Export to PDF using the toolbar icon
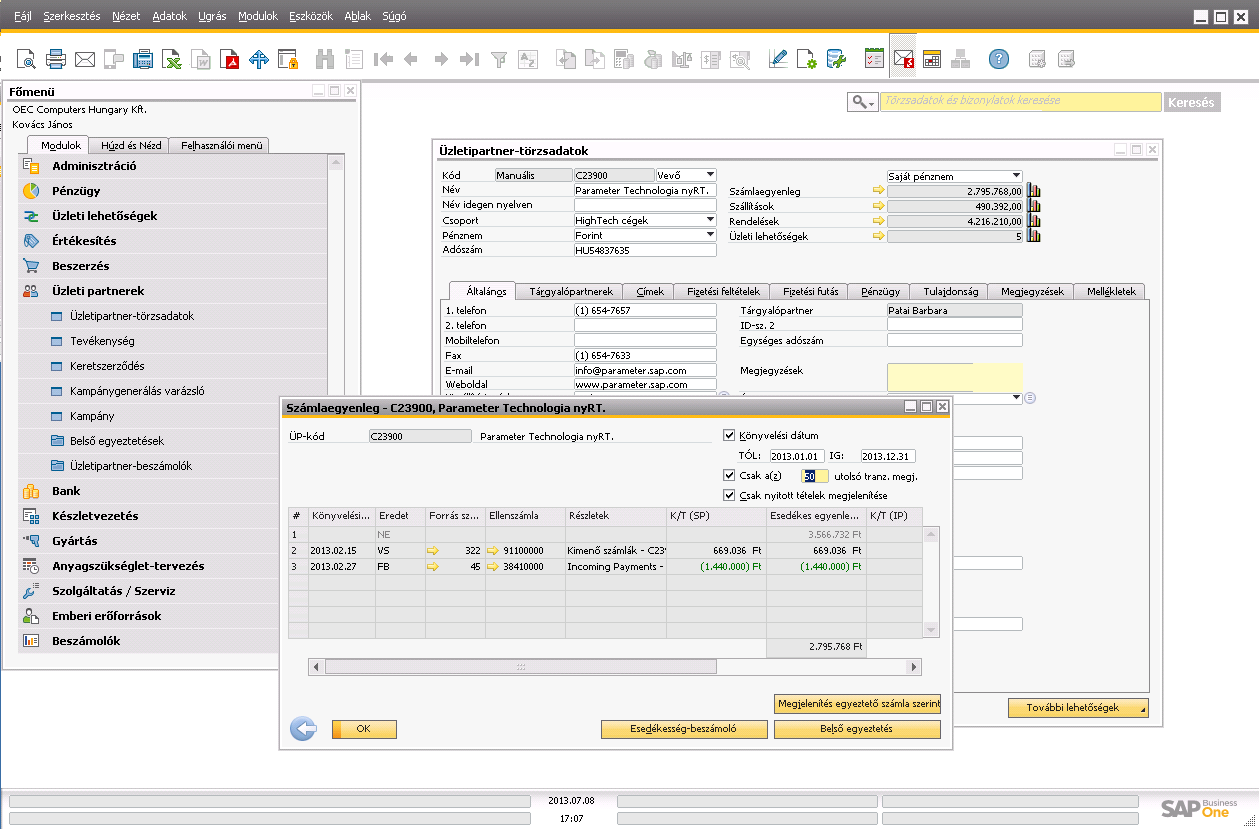This screenshot has width=1259, height=829. click(x=230, y=60)
